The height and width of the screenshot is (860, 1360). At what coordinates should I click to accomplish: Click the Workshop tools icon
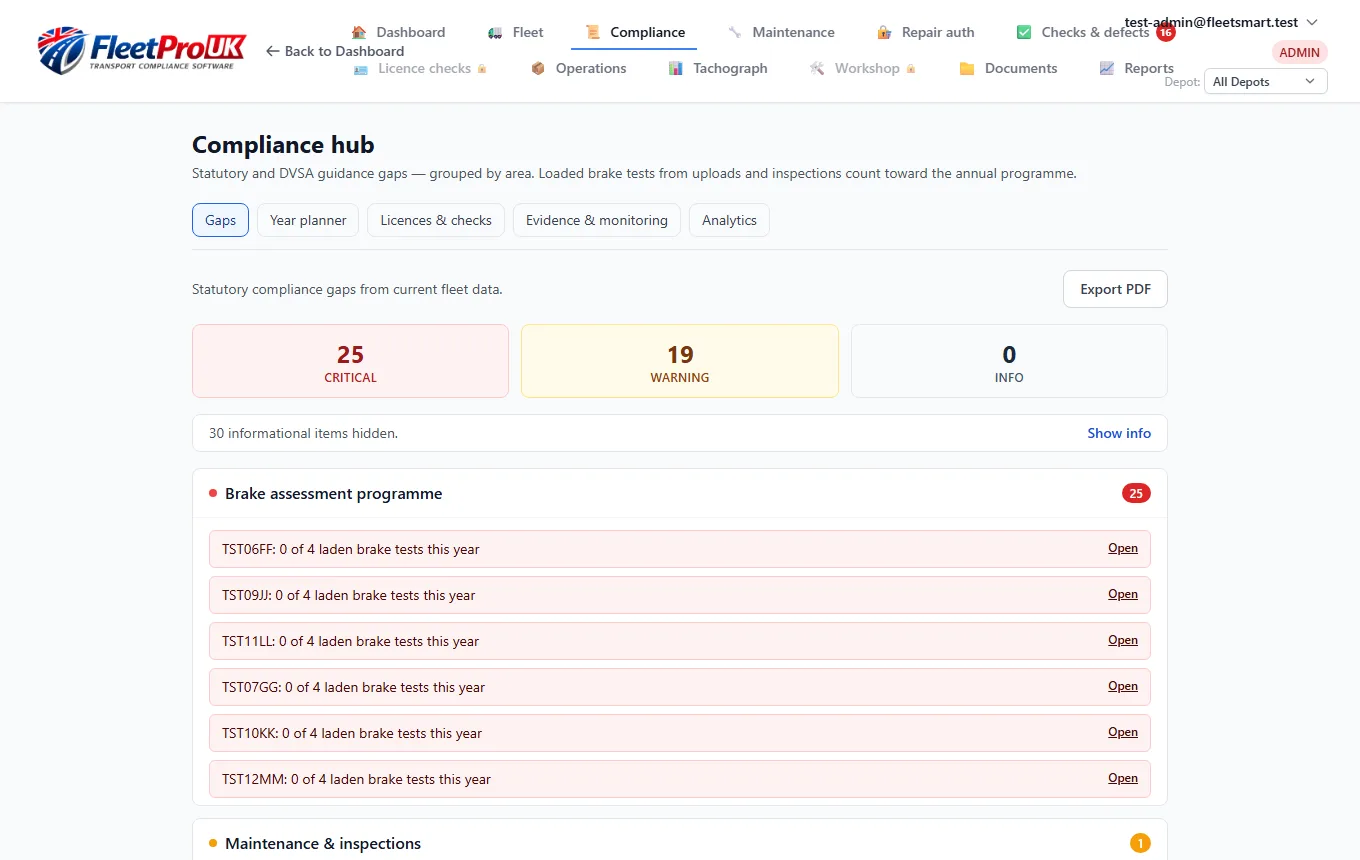817,68
